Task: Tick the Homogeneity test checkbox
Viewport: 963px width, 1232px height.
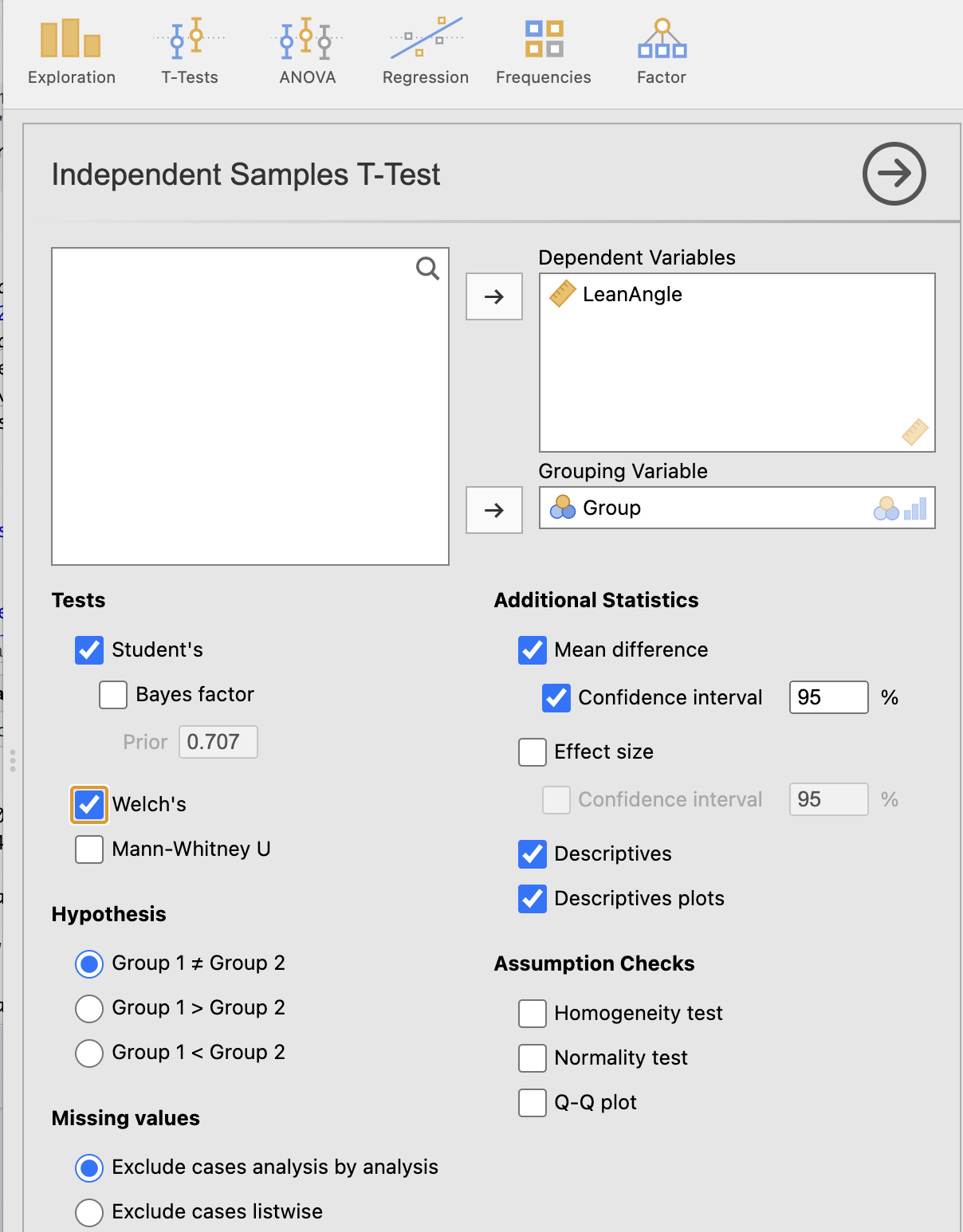Action: 533,1014
